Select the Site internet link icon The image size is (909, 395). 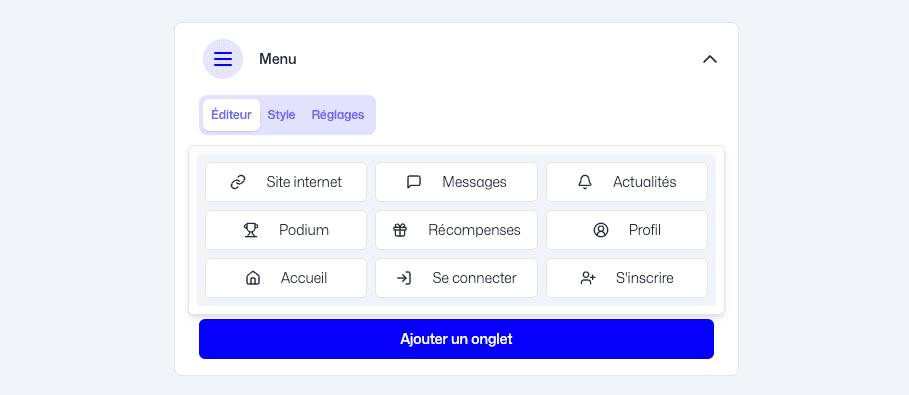(238, 182)
